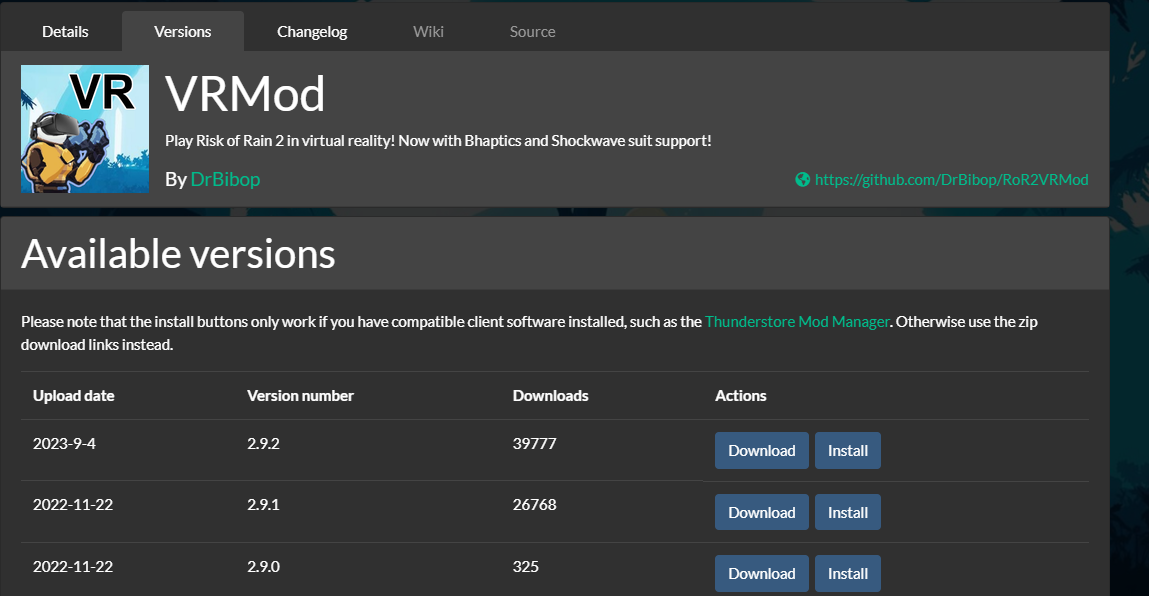
Task: Install version 2.9.0
Action: tap(848, 573)
